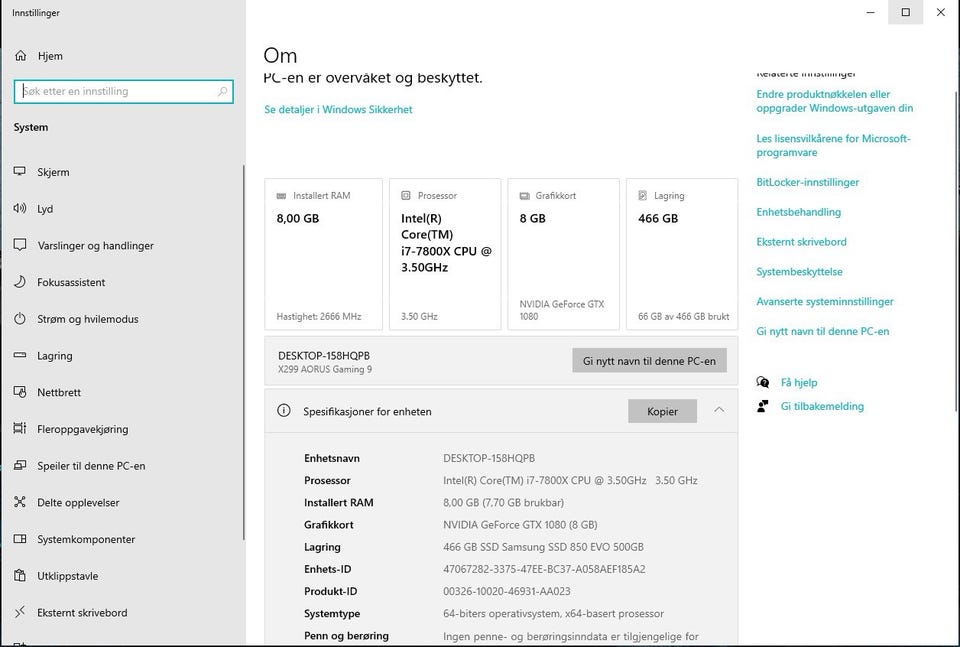Click Gi nytt navn til denne PC-en button
This screenshot has width=960, height=647.
tap(649, 361)
